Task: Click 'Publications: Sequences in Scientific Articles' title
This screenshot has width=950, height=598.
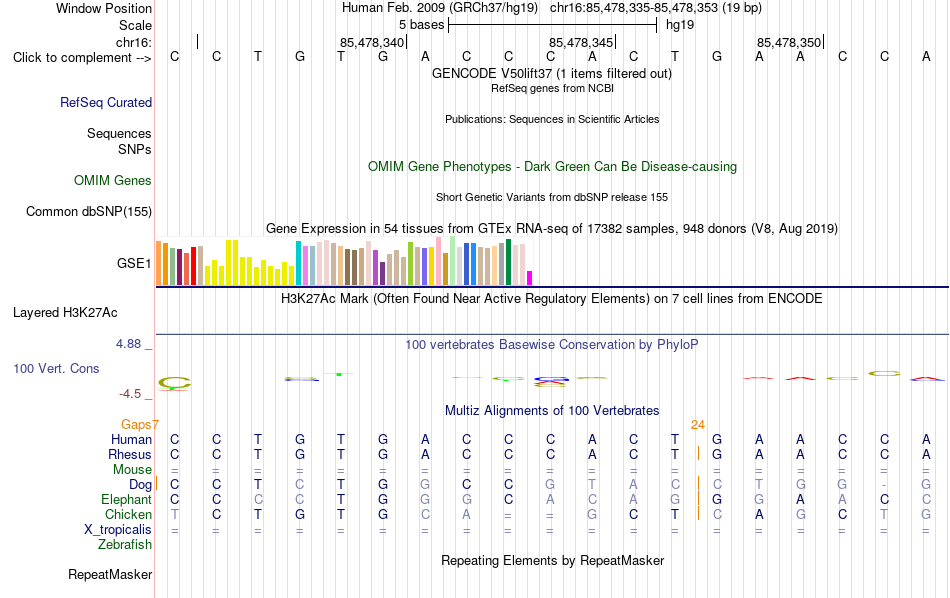Action: 552,119
